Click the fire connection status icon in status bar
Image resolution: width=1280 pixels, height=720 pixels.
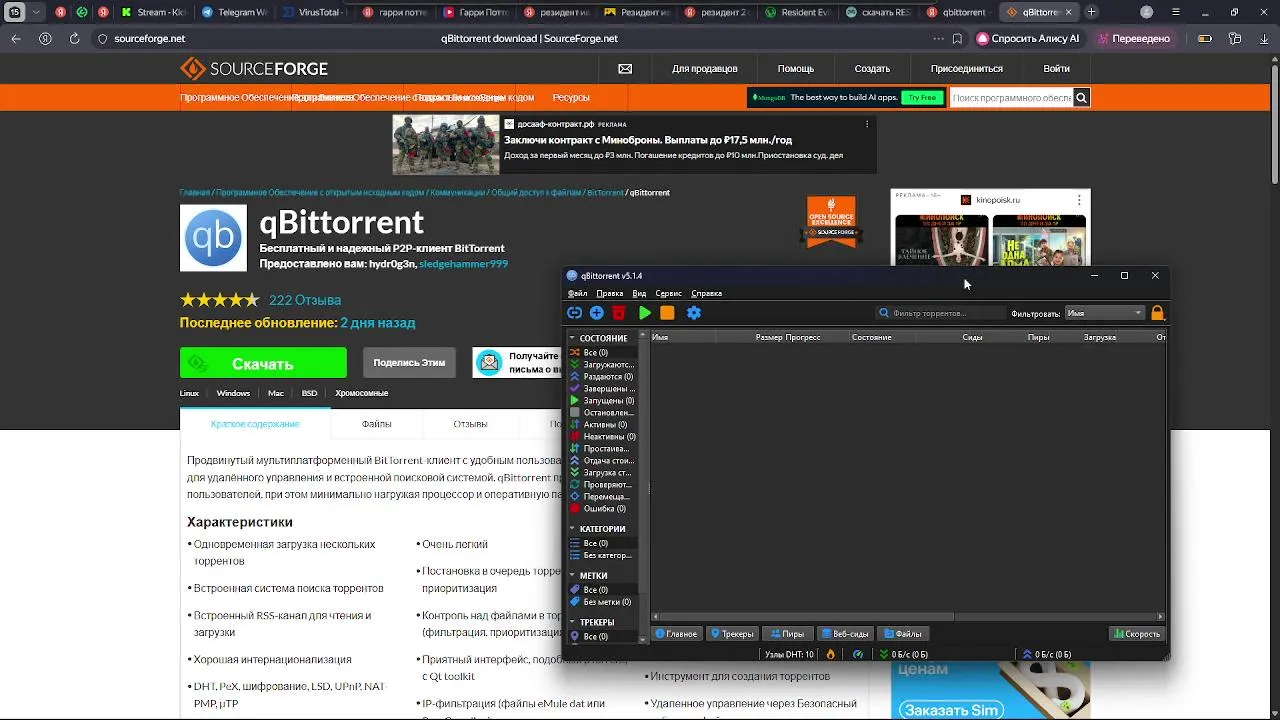pyautogui.click(x=830, y=654)
